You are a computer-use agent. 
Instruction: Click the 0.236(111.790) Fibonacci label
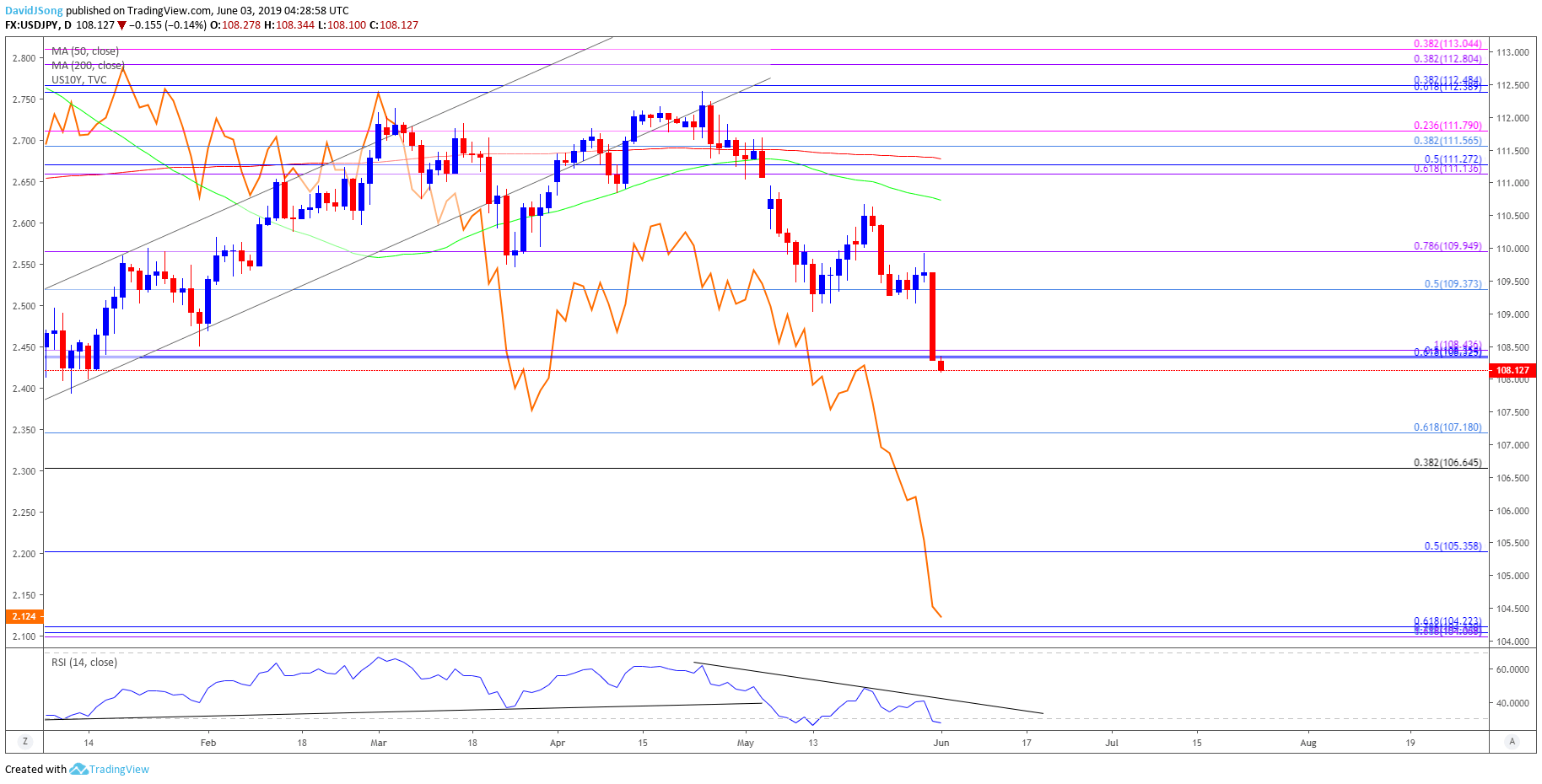tap(1448, 126)
